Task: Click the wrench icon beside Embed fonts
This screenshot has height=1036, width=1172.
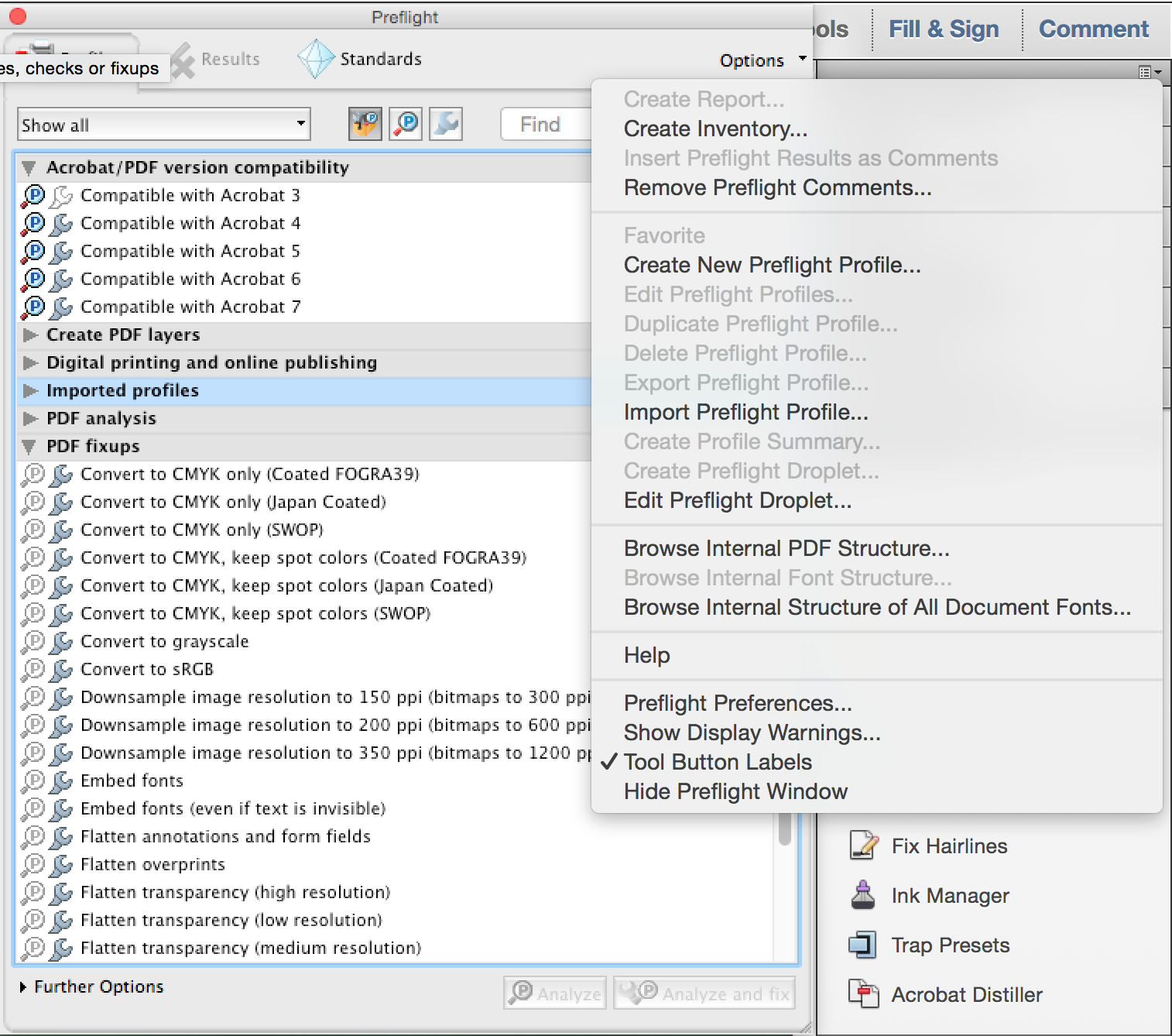Action: (x=60, y=781)
